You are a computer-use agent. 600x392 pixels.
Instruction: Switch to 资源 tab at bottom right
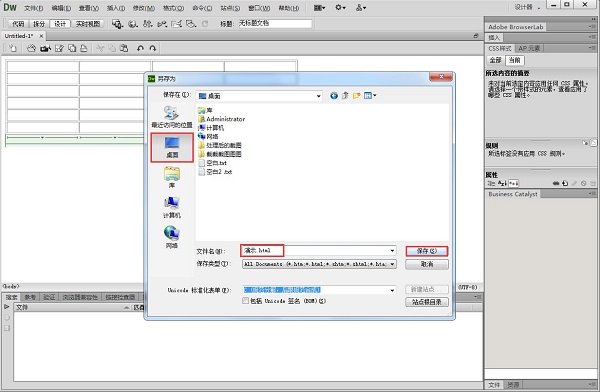point(514,385)
